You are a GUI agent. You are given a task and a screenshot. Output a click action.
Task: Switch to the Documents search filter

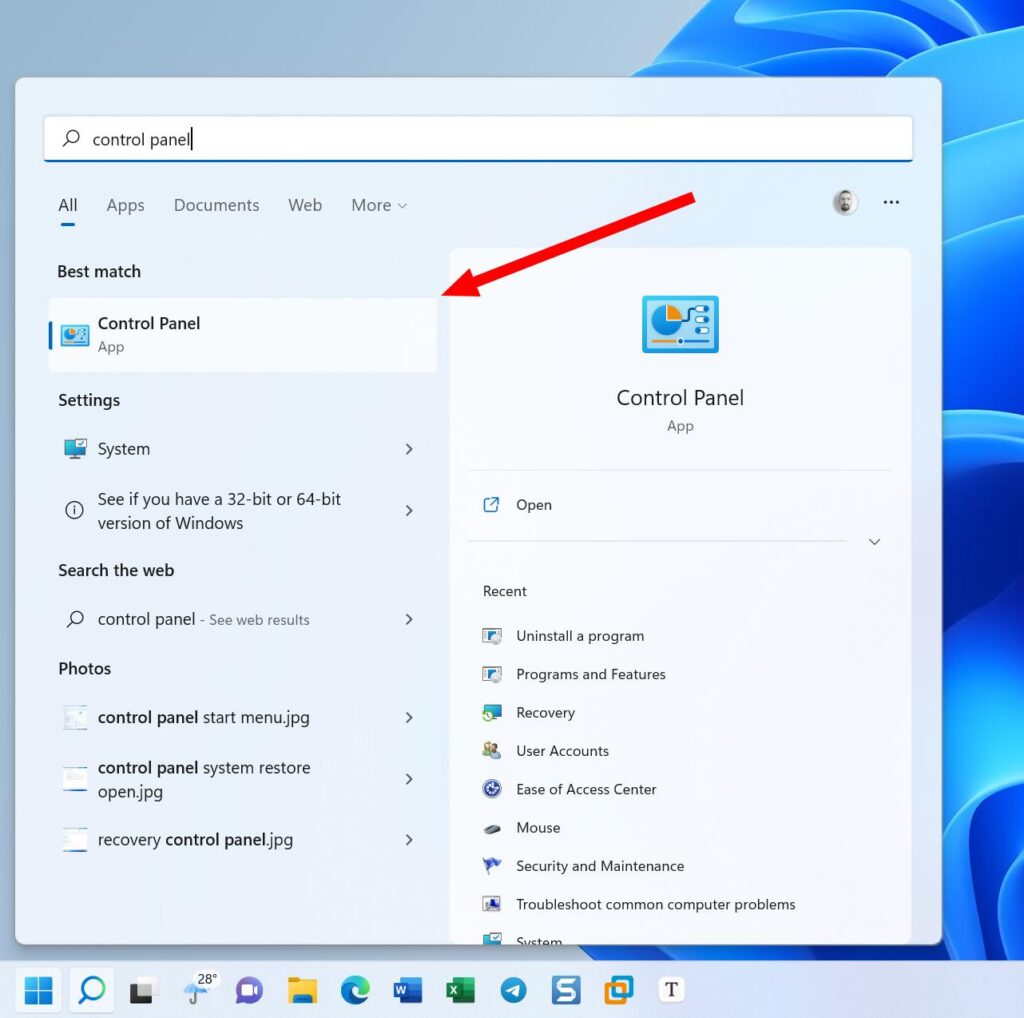(x=216, y=205)
